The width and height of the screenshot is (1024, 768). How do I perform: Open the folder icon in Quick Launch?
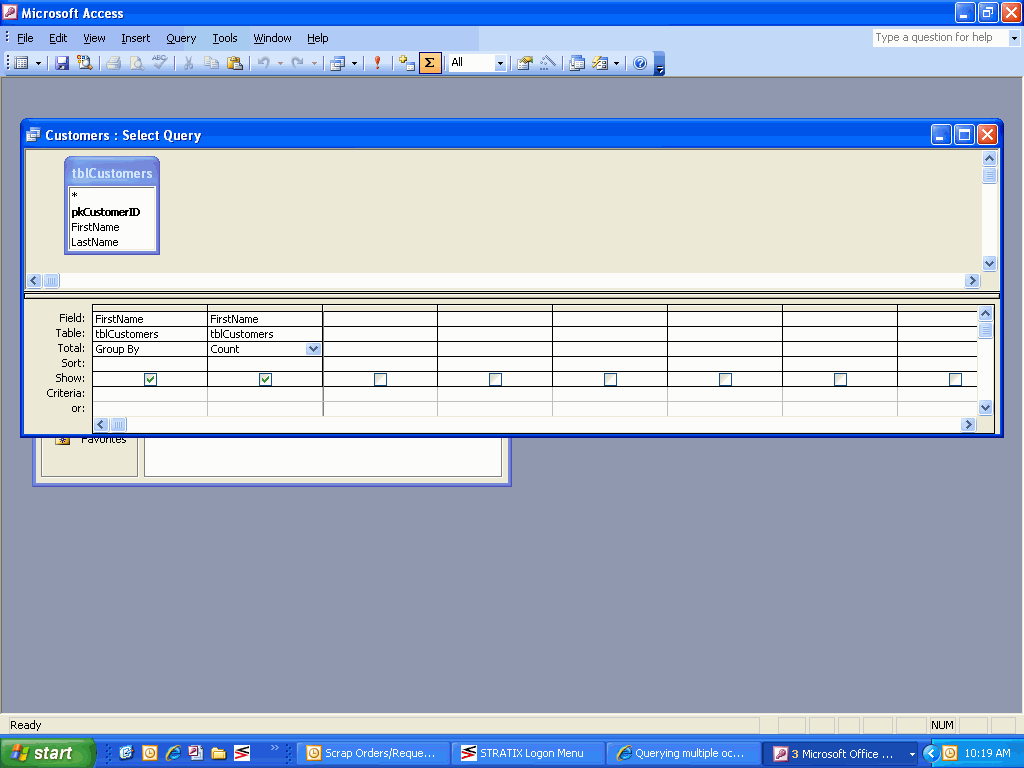pos(219,753)
